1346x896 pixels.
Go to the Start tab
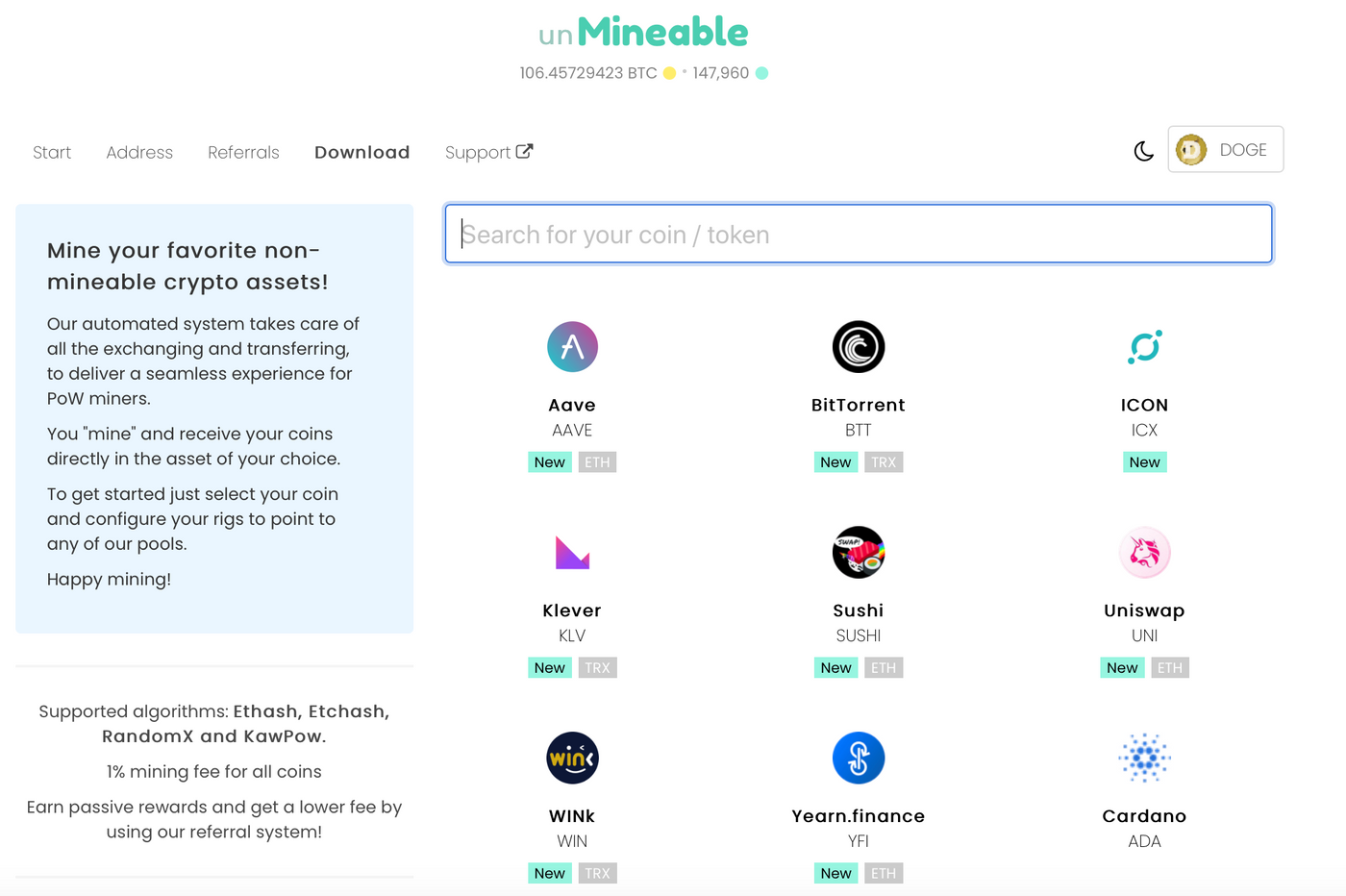point(52,153)
